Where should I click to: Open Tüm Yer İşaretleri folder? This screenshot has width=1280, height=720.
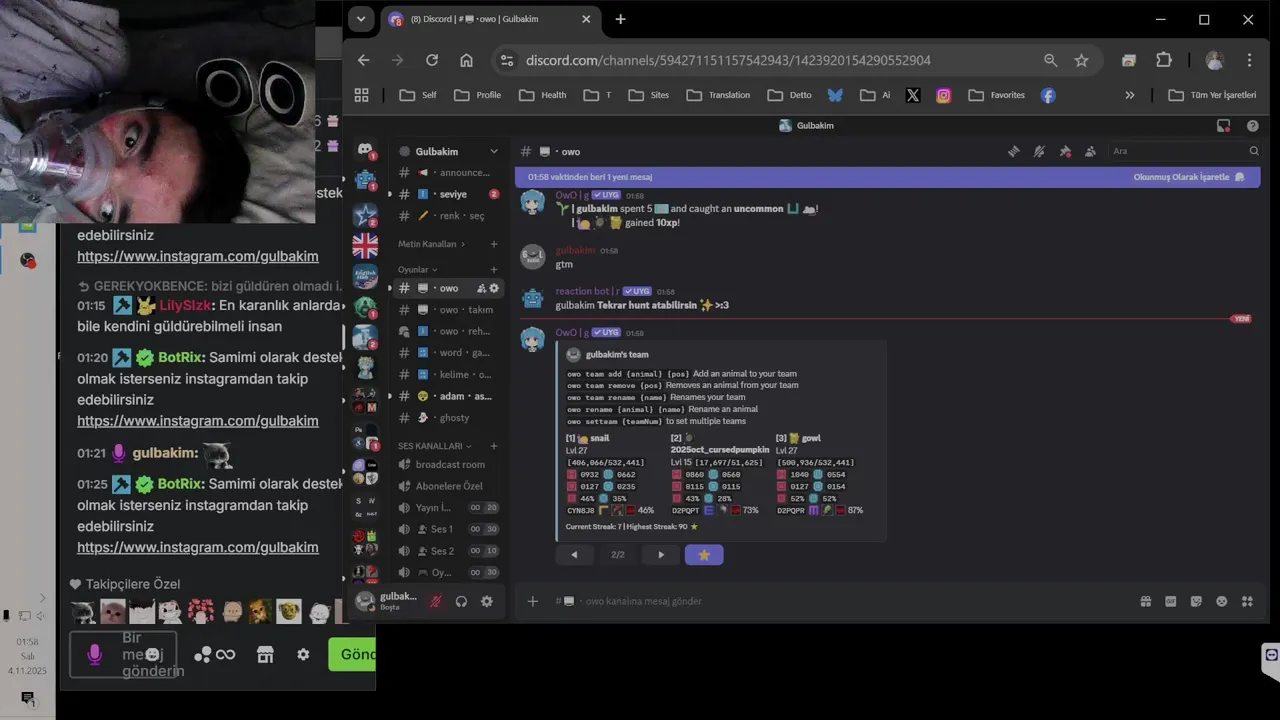tap(1212, 95)
